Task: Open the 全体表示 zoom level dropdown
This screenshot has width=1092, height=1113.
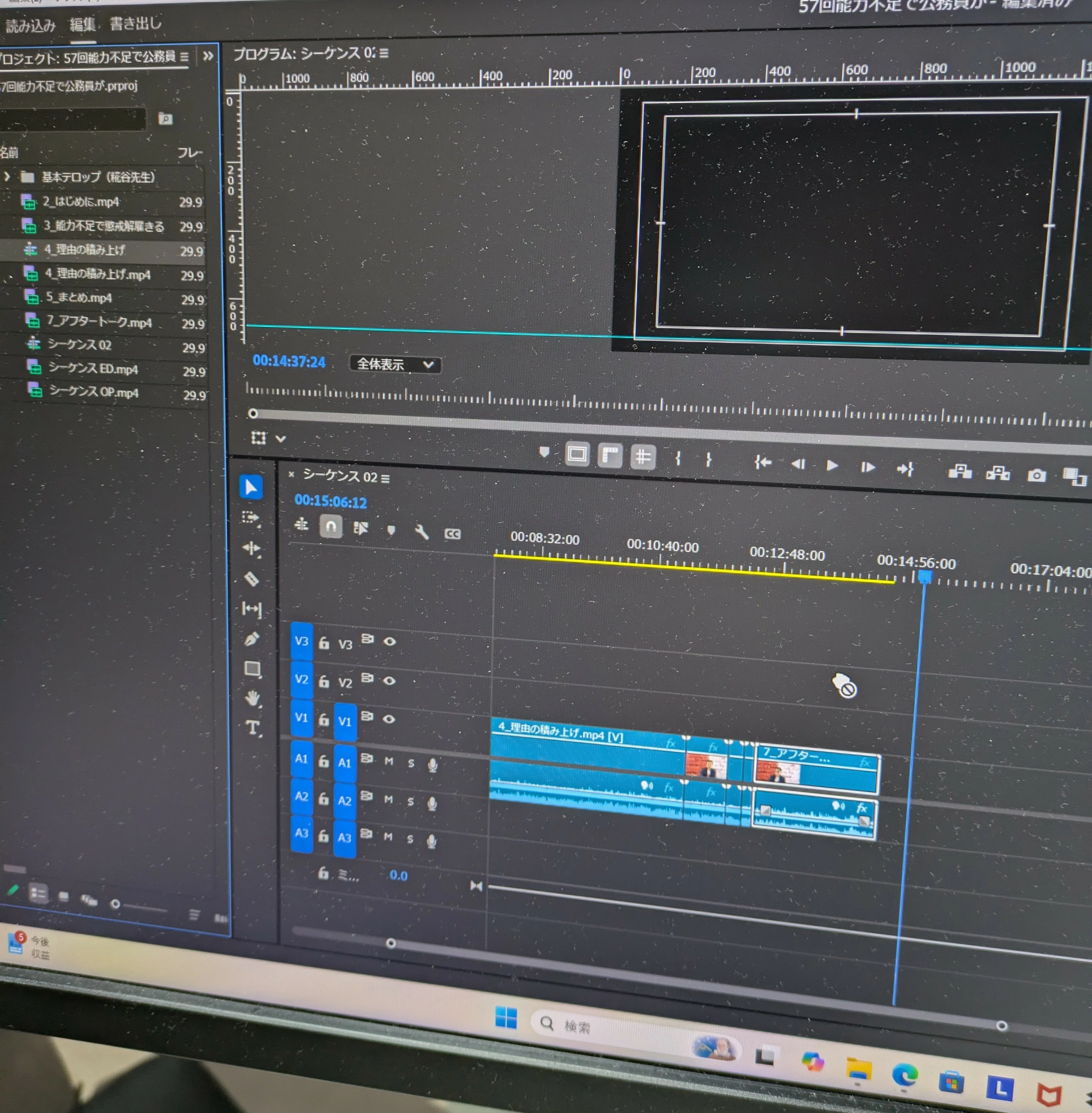Action: coord(395,364)
